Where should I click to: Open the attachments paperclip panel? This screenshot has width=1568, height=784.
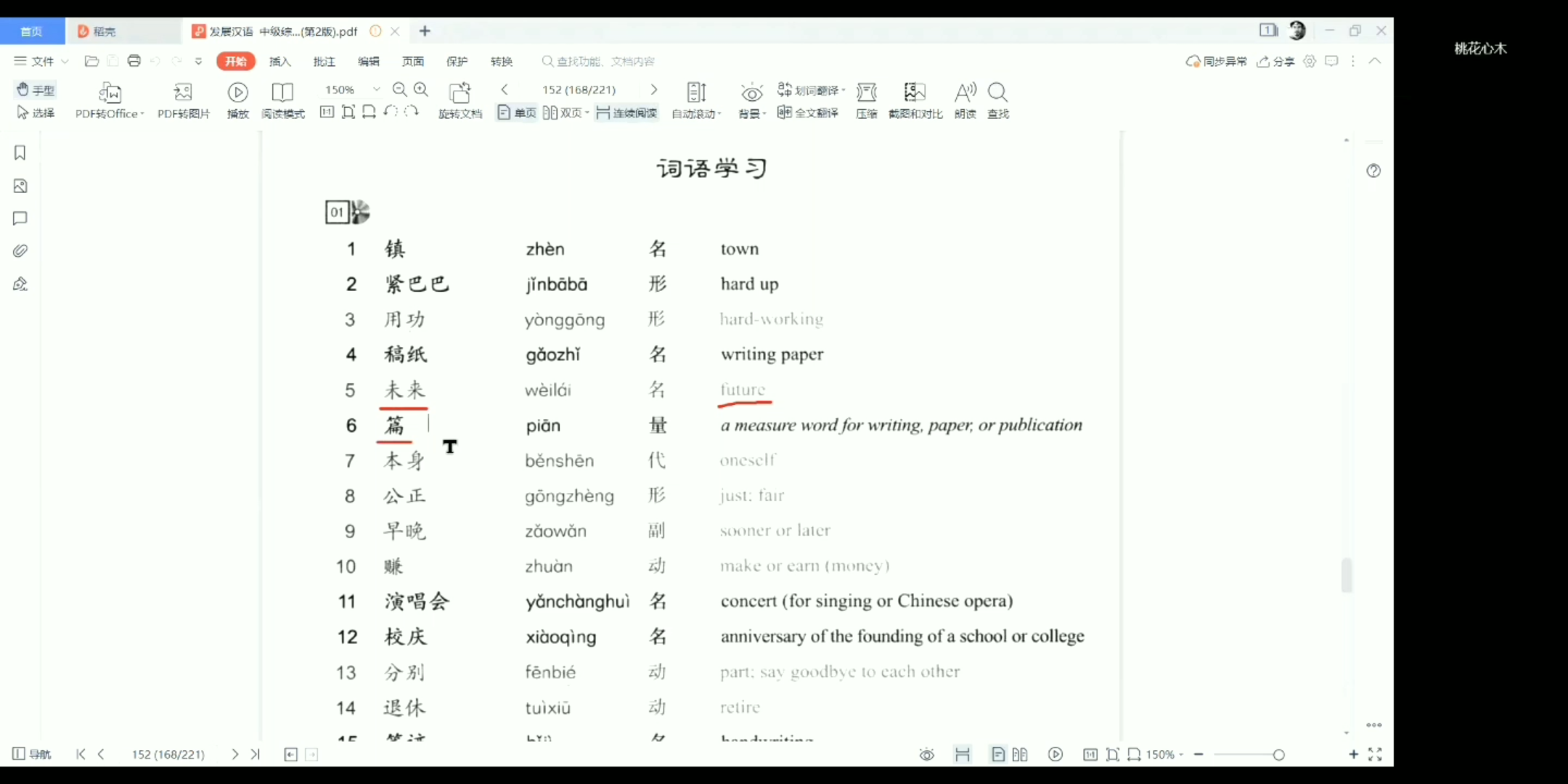(x=20, y=251)
